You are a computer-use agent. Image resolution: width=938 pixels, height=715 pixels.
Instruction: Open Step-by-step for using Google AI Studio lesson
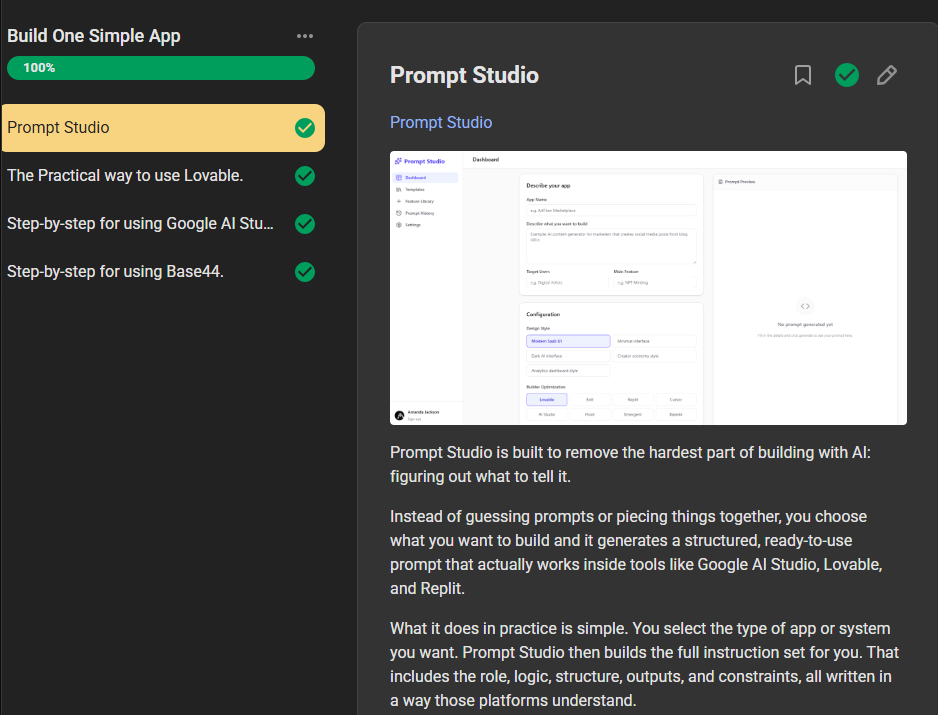click(163, 224)
